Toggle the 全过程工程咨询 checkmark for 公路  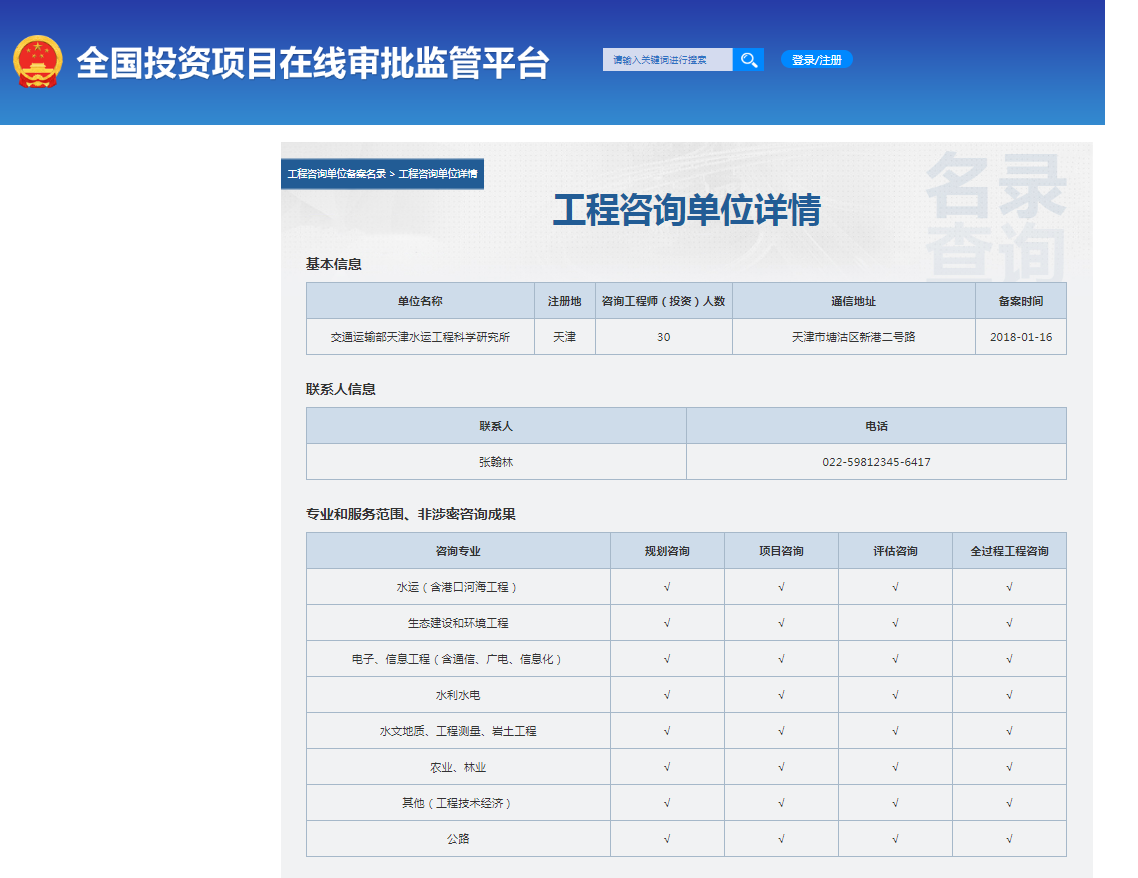[x=1009, y=839]
